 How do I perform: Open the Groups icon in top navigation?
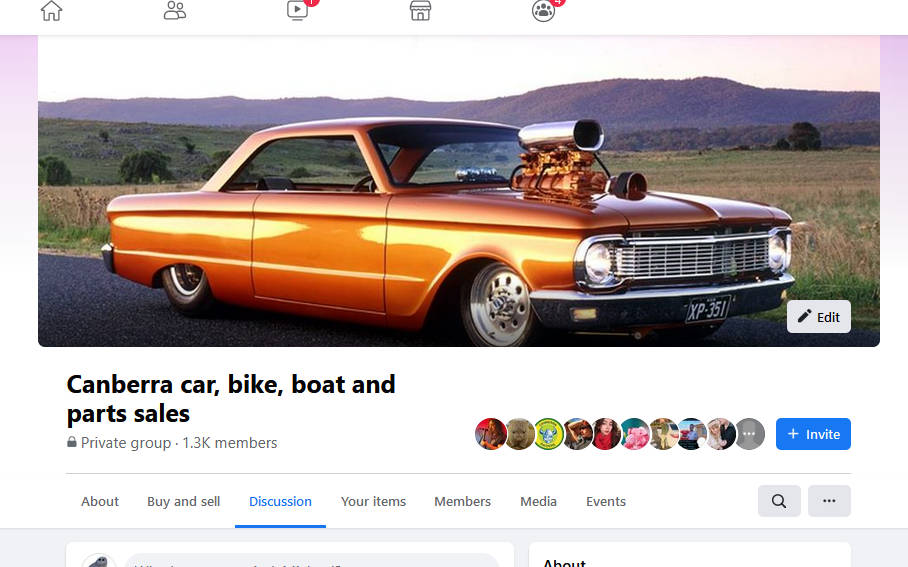543,11
